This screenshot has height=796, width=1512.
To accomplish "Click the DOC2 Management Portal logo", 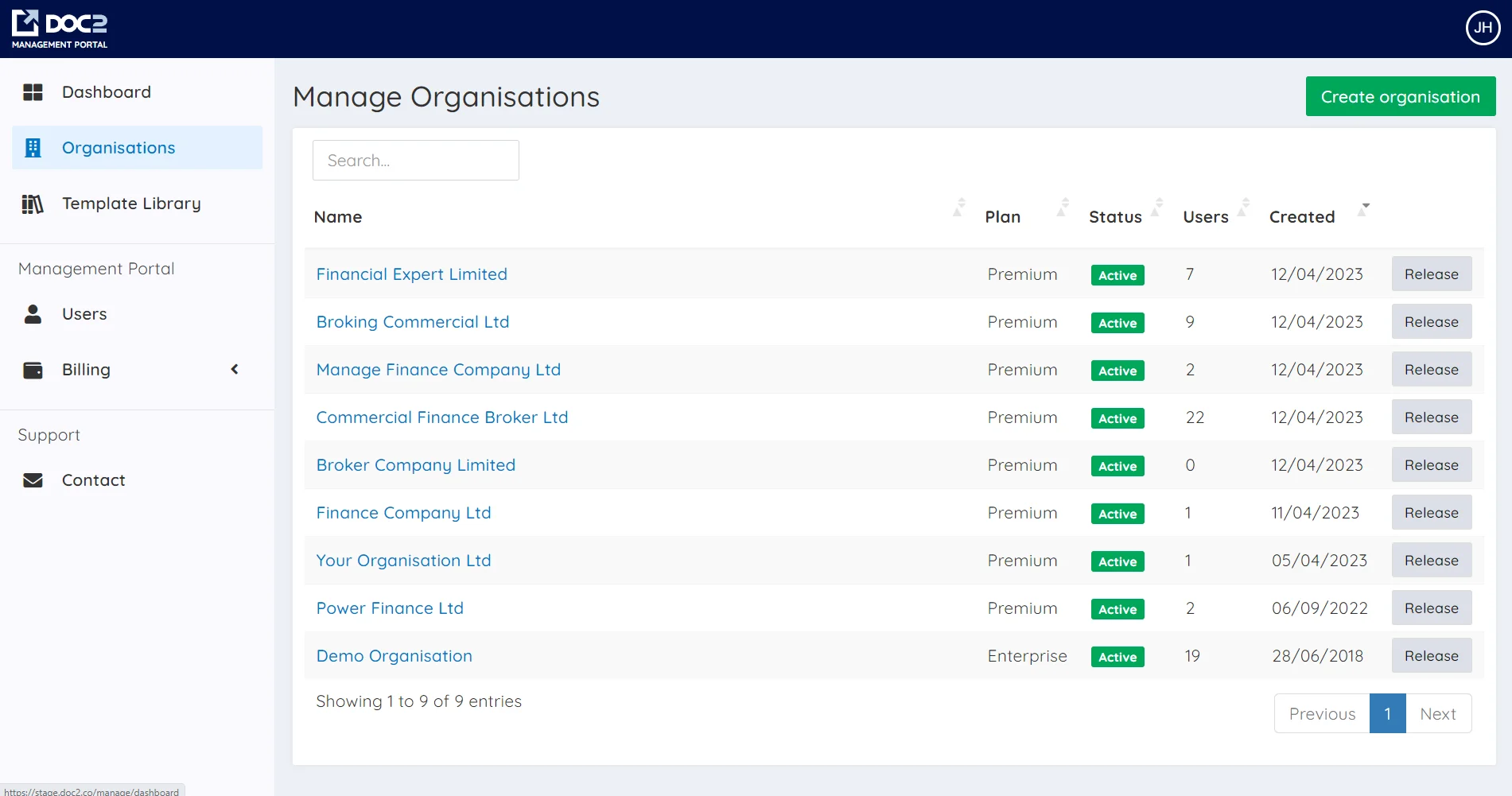I will click(x=60, y=29).
